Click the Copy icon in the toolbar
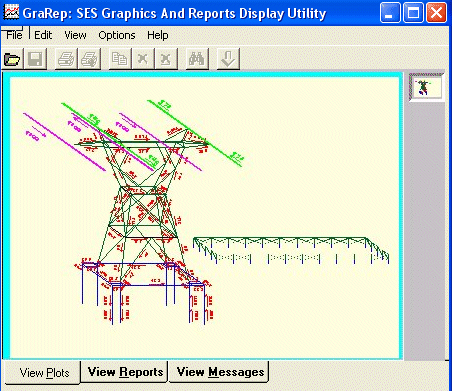This screenshot has width=452, height=391. click(x=120, y=59)
